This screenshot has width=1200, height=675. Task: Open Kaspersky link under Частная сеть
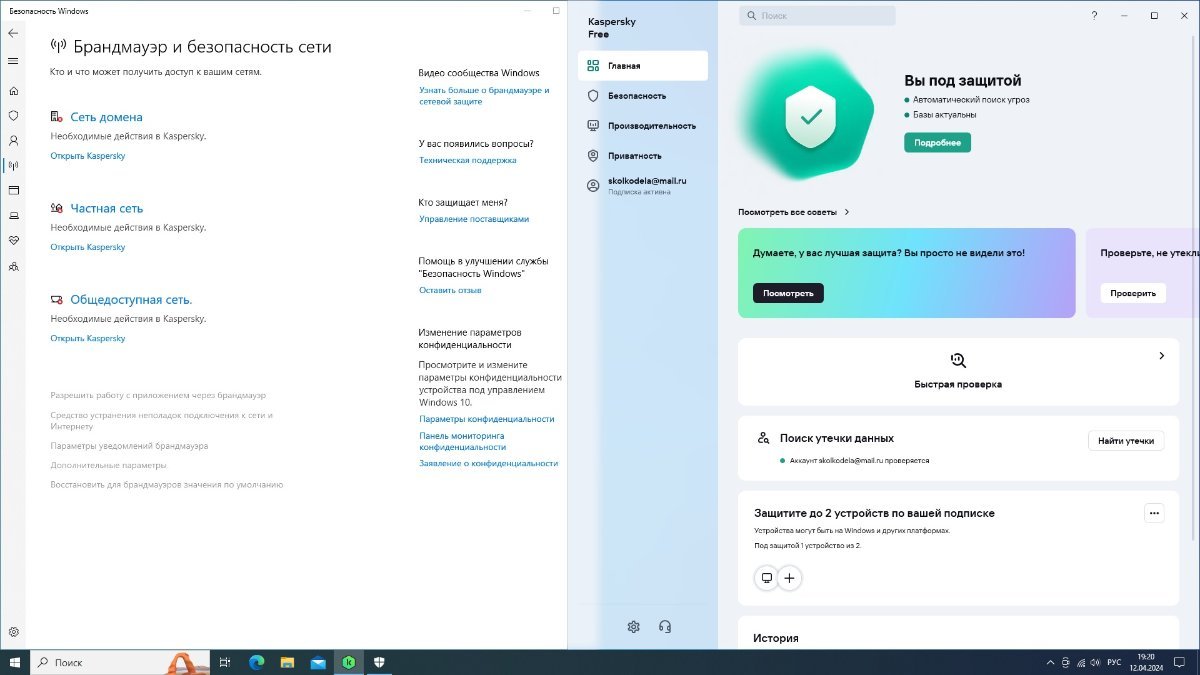[x=88, y=247]
